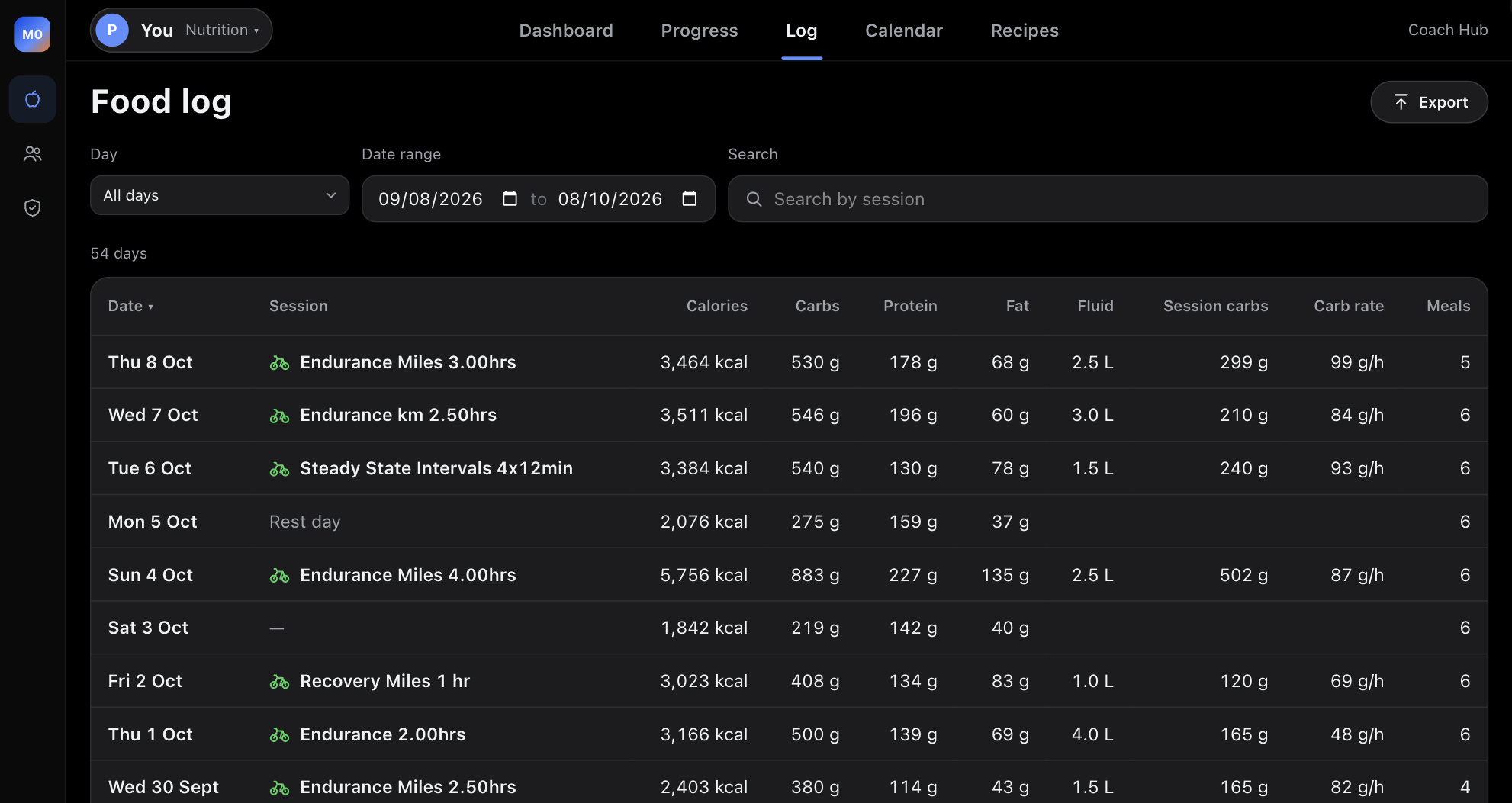Screen dimensions: 1512x803
Task: Open the Recipes tab
Action: pyautogui.click(x=1025, y=31)
